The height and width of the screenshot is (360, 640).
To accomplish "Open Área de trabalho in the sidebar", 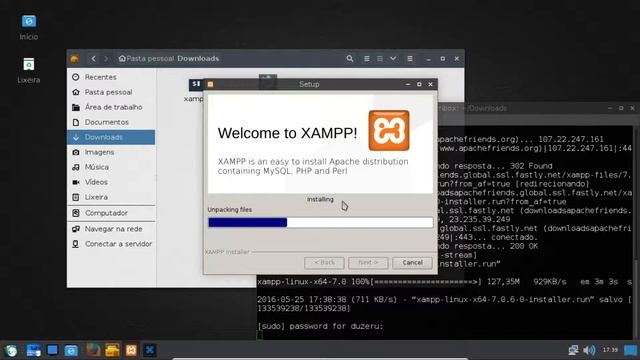I will click(x=111, y=107).
